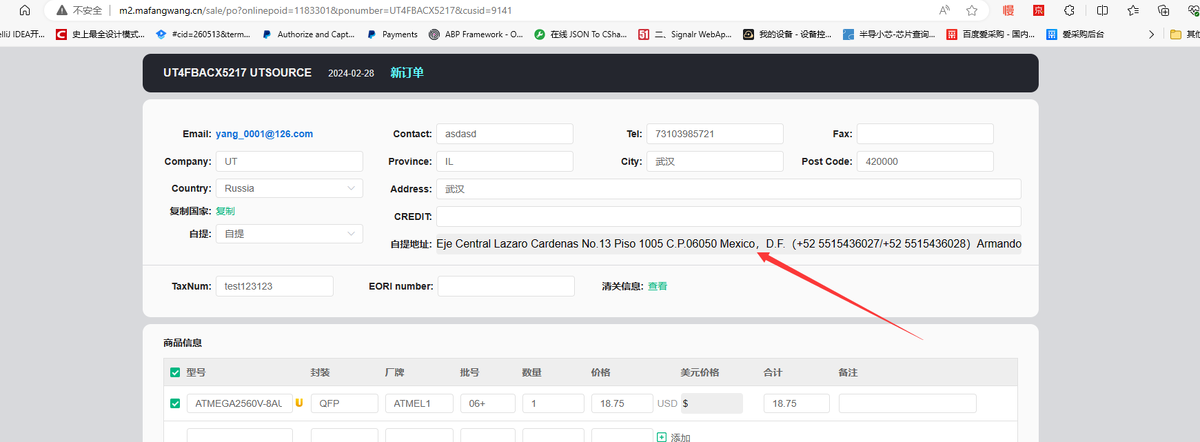Click the empty Fax input field
The width and height of the screenshot is (1200, 442).
click(x=925, y=134)
